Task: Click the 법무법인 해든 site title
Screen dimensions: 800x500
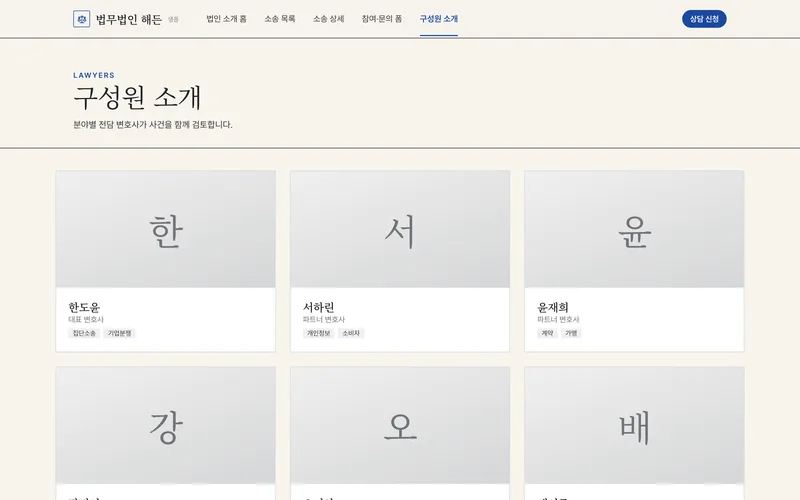Action: pyautogui.click(x=129, y=19)
